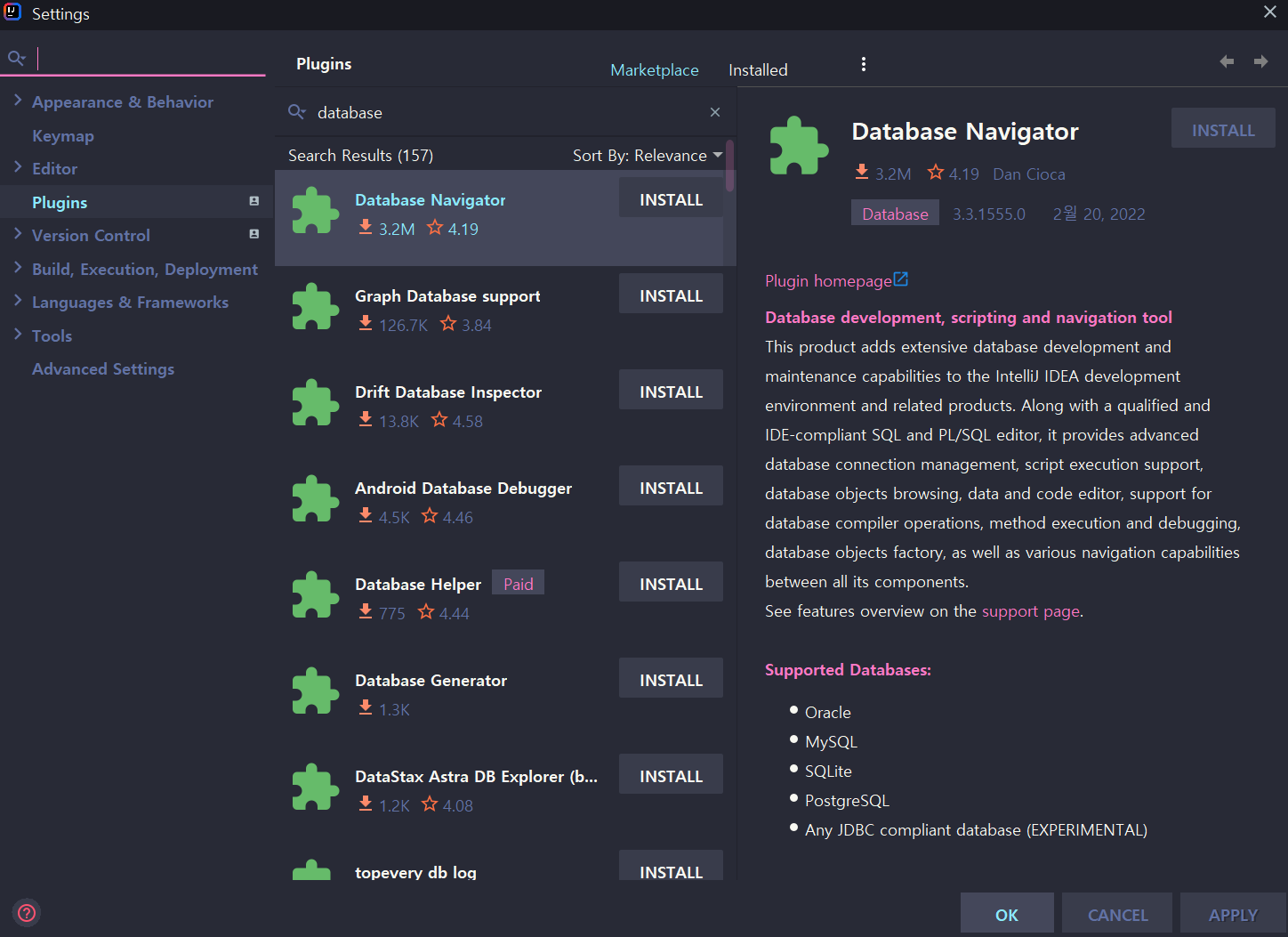Image resolution: width=1288 pixels, height=937 pixels.
Task: Click the plugin search magnifier icon
Action: (x=297, y=112)
